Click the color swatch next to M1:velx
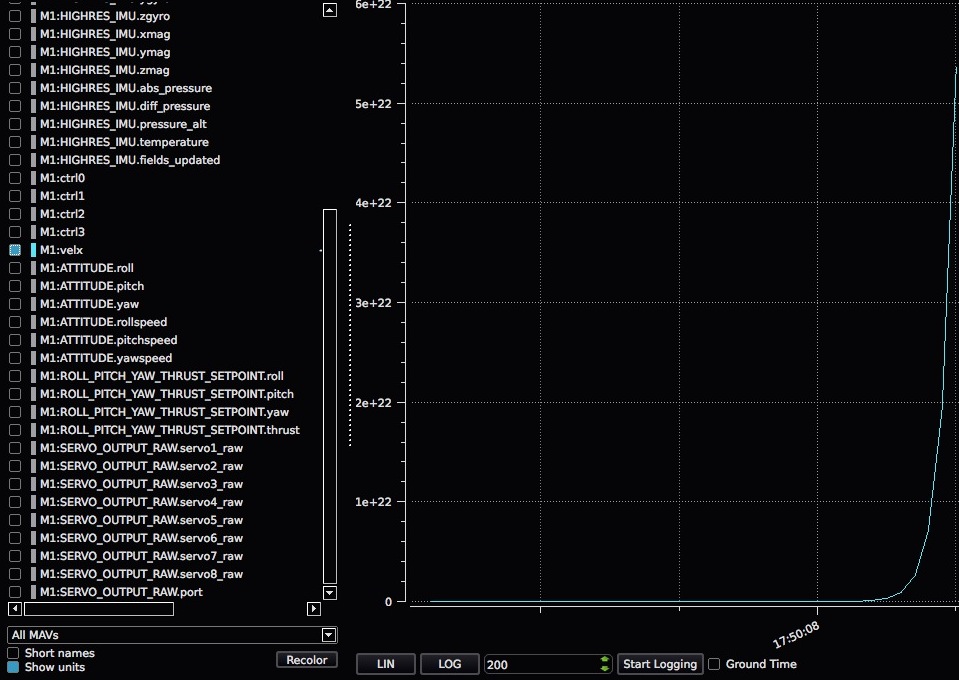 pyautogui.click(x=31, y=249)
